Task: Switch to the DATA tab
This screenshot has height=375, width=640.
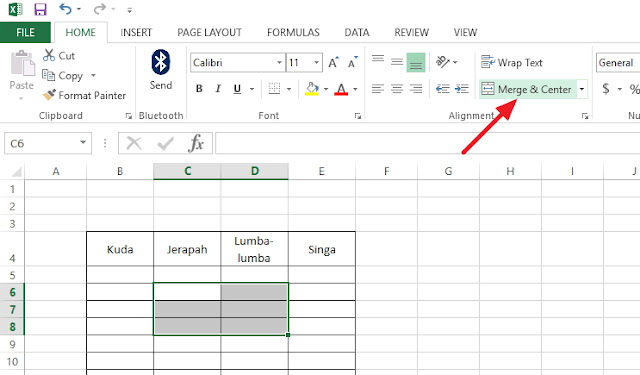Action: click(357, 32)
